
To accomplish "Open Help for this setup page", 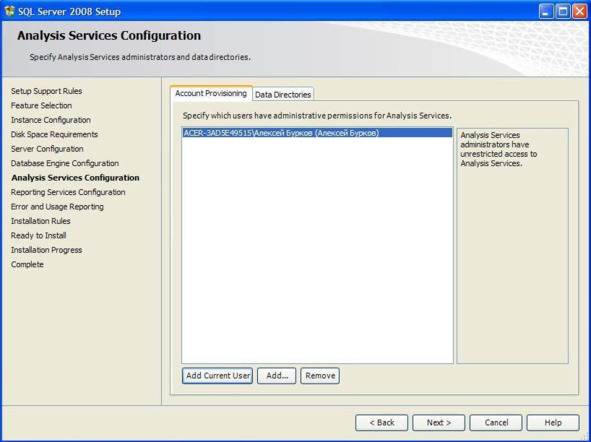I will click(x=553, y=423).
